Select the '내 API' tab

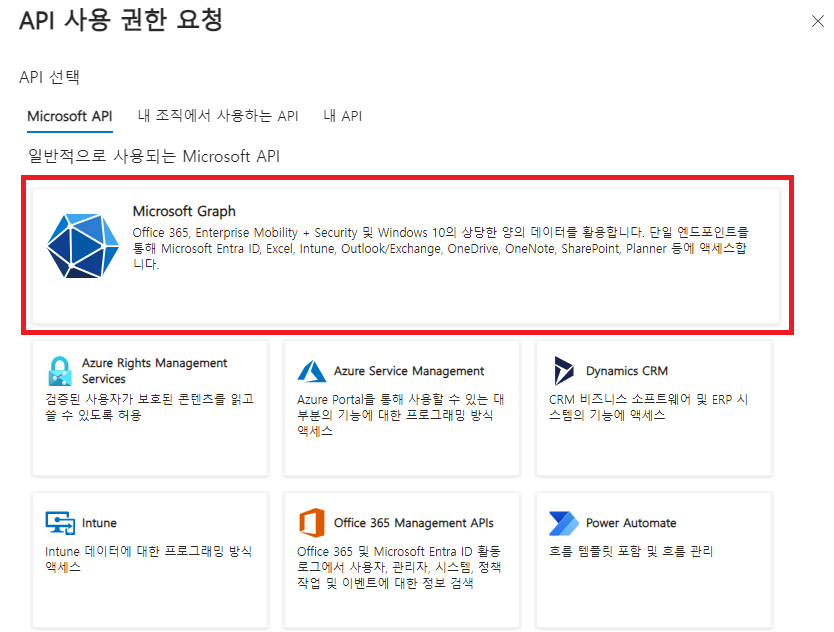[342, 116]
